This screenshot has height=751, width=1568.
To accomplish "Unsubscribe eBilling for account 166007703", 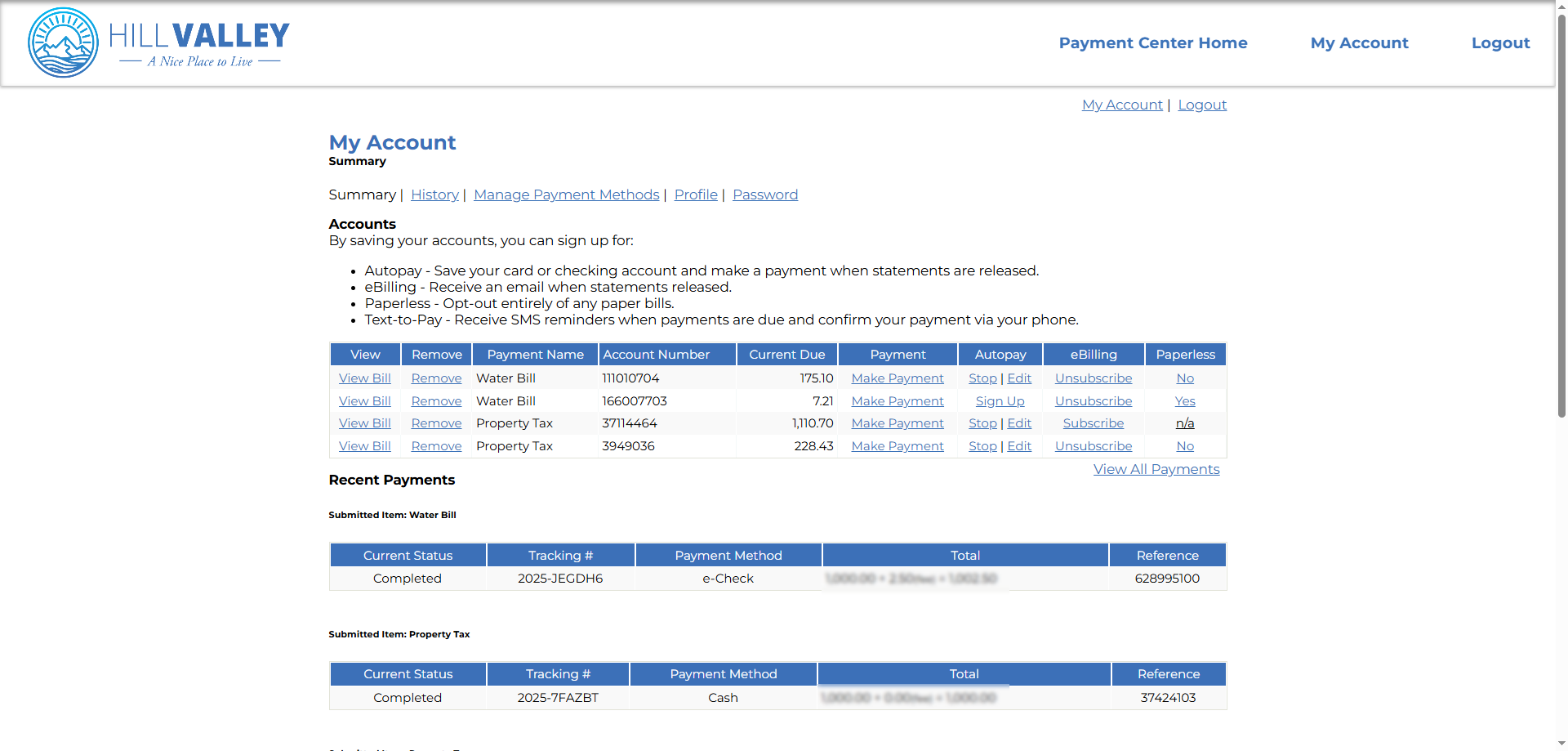I will [1094, 401].
